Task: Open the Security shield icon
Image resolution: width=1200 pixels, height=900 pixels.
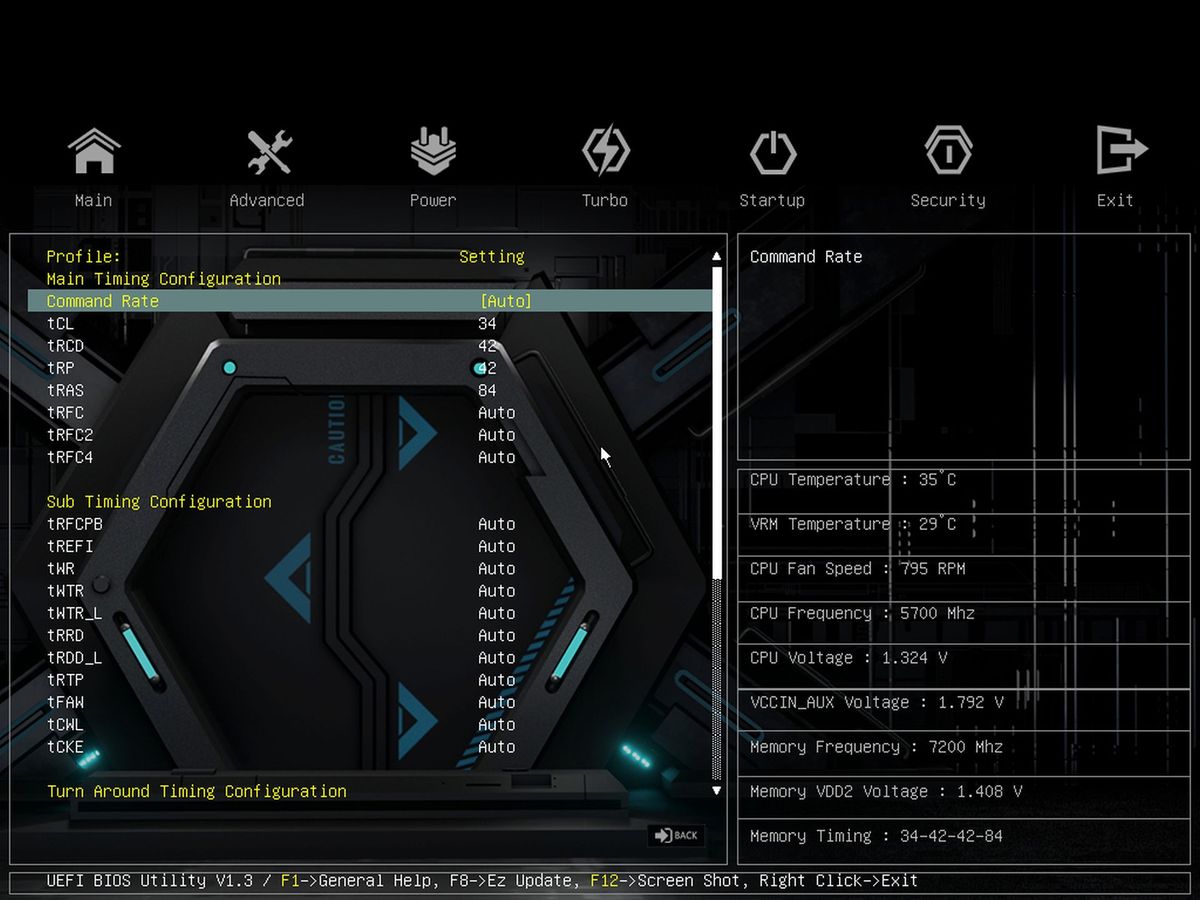Action: (948, 151)
